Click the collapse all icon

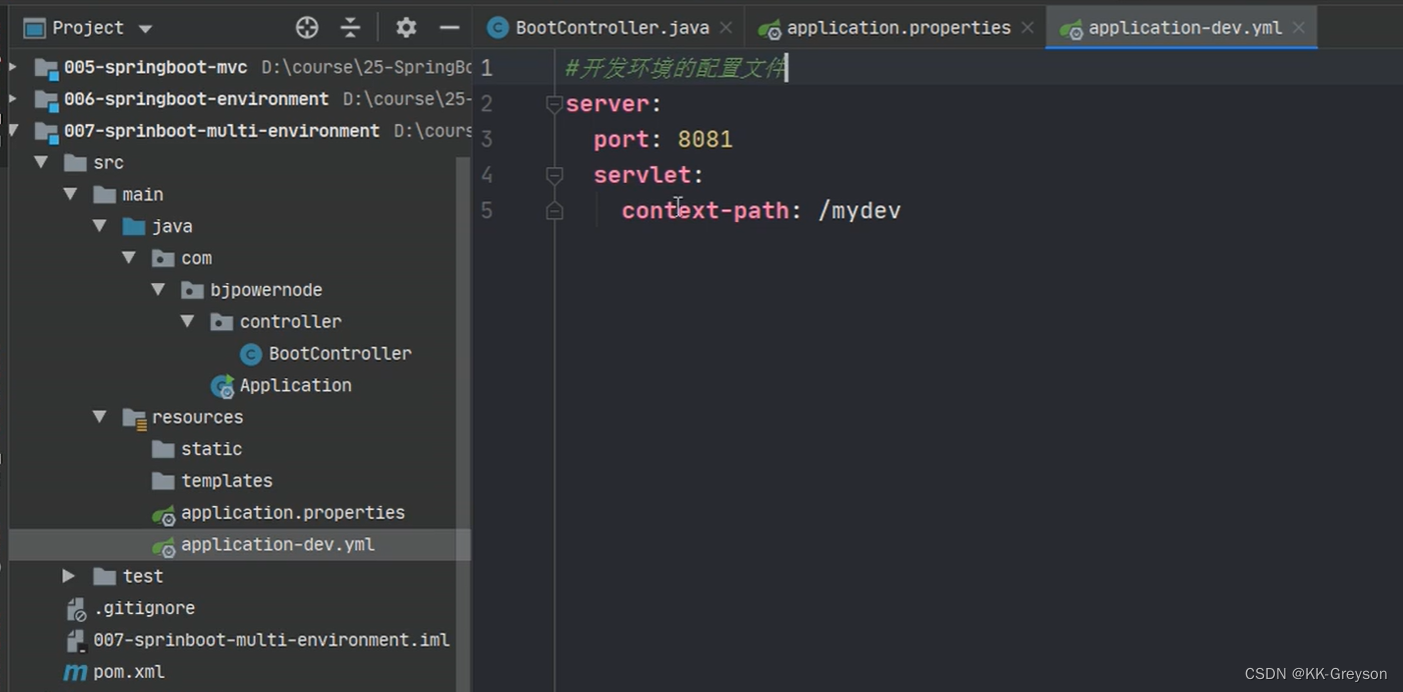[350, 28]
